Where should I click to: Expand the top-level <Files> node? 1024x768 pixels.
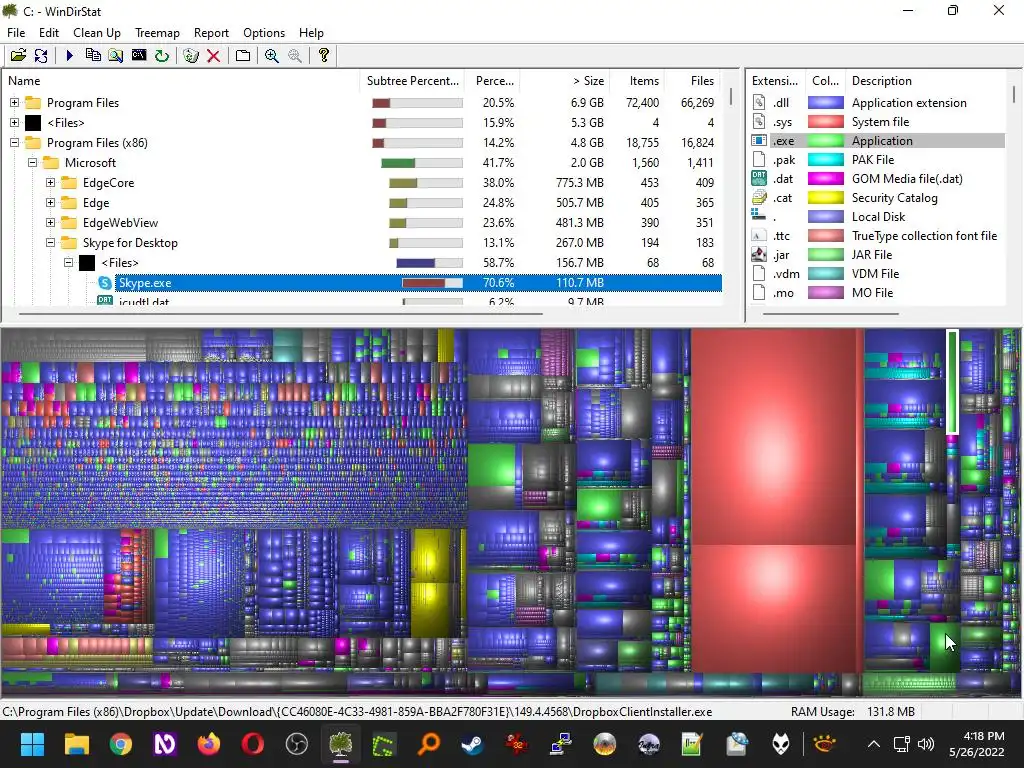click(14, 123)
